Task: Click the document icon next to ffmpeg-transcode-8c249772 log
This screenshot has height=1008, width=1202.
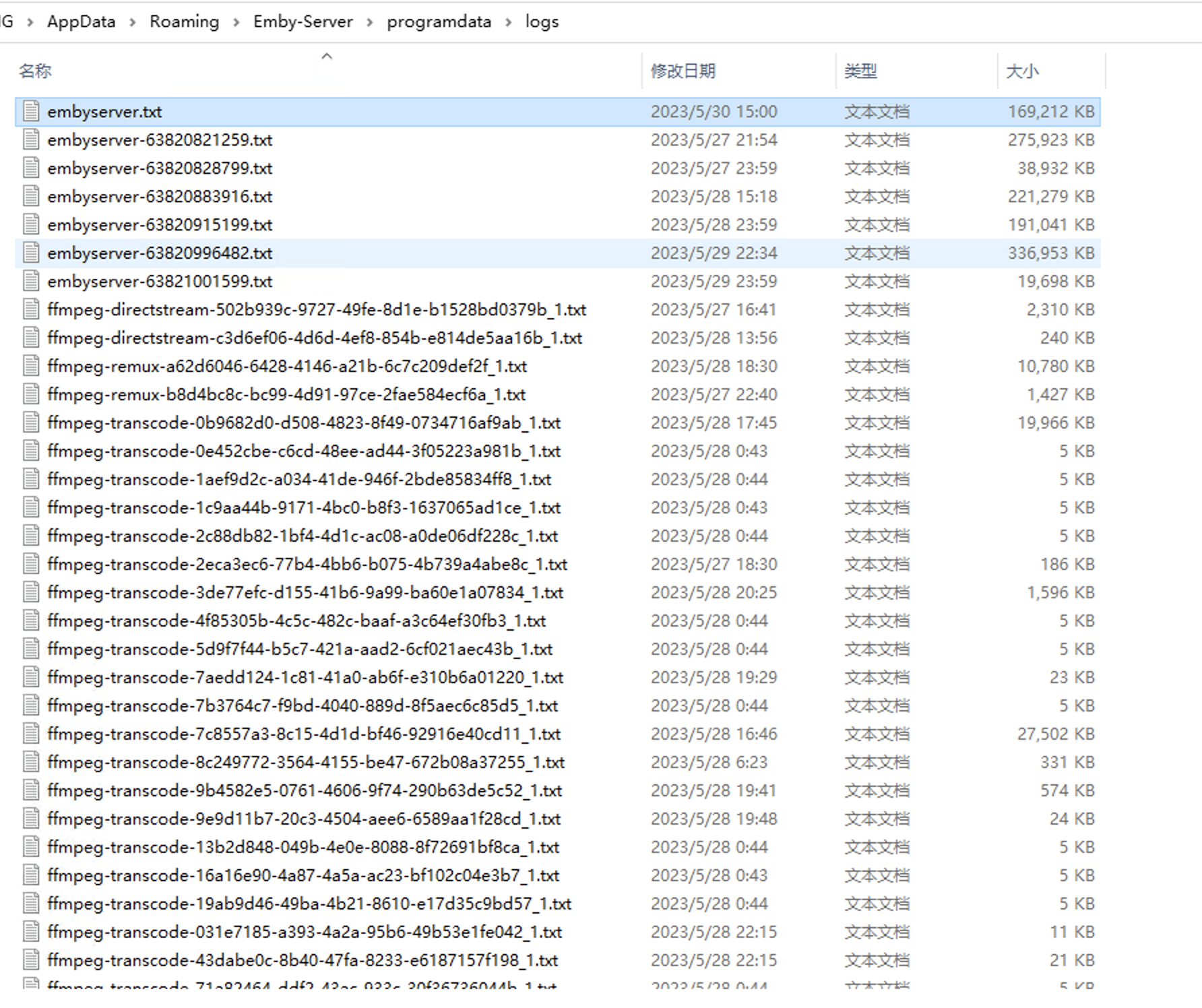Action: [31, 762]
